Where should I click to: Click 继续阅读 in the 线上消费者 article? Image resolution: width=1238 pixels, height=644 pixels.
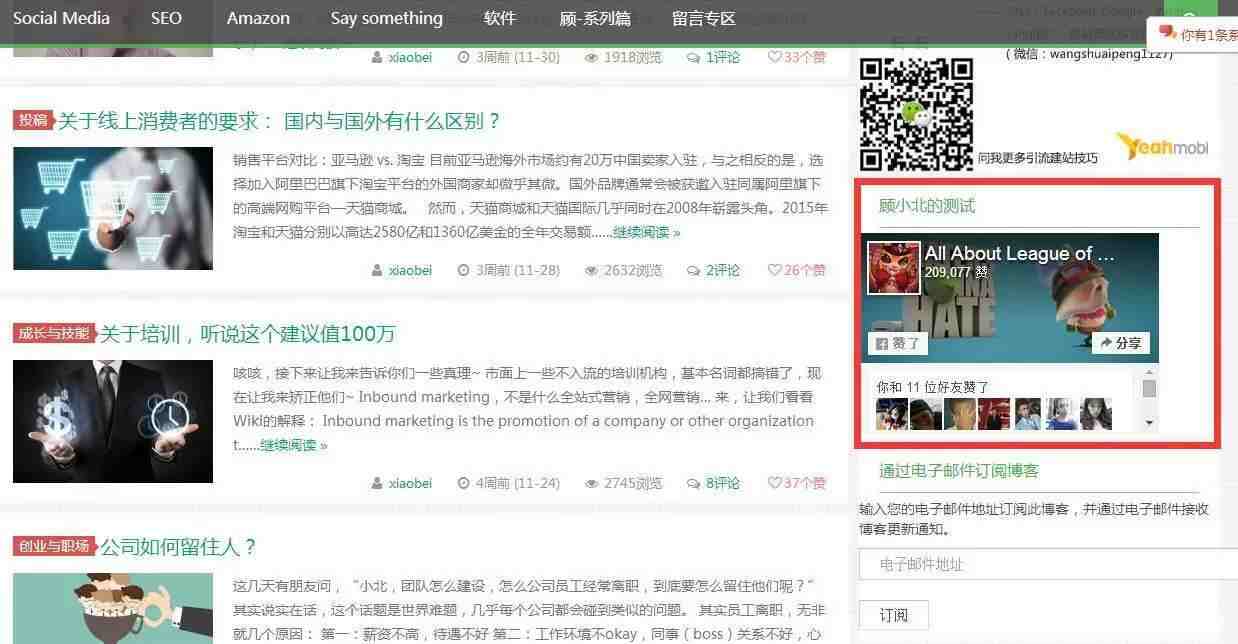pos(646,232)
